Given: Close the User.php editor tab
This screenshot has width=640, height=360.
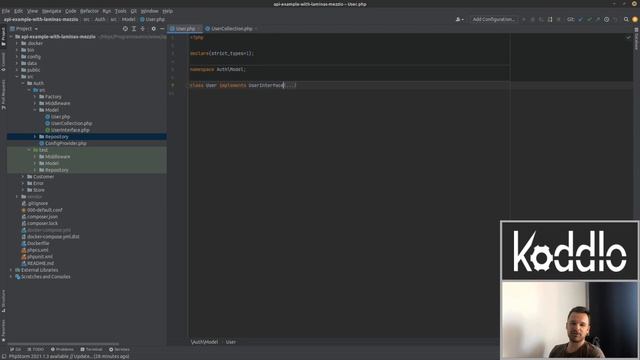Looking at the screenshot, I should [x=199, y=29].
